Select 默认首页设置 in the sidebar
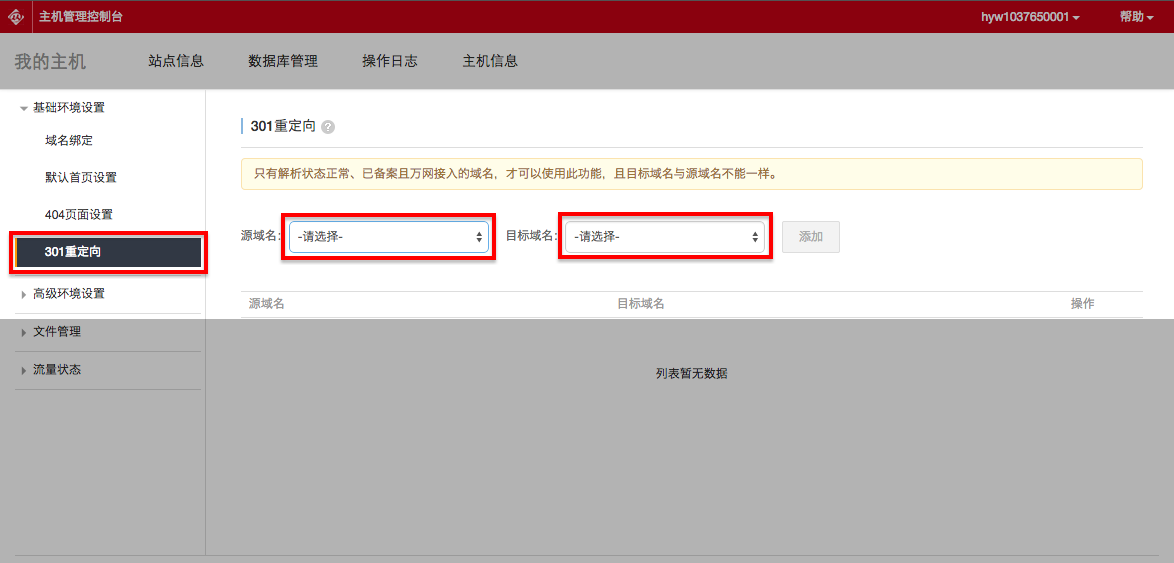The width and height of the screenshot is (1174, 563). (81, 177)
